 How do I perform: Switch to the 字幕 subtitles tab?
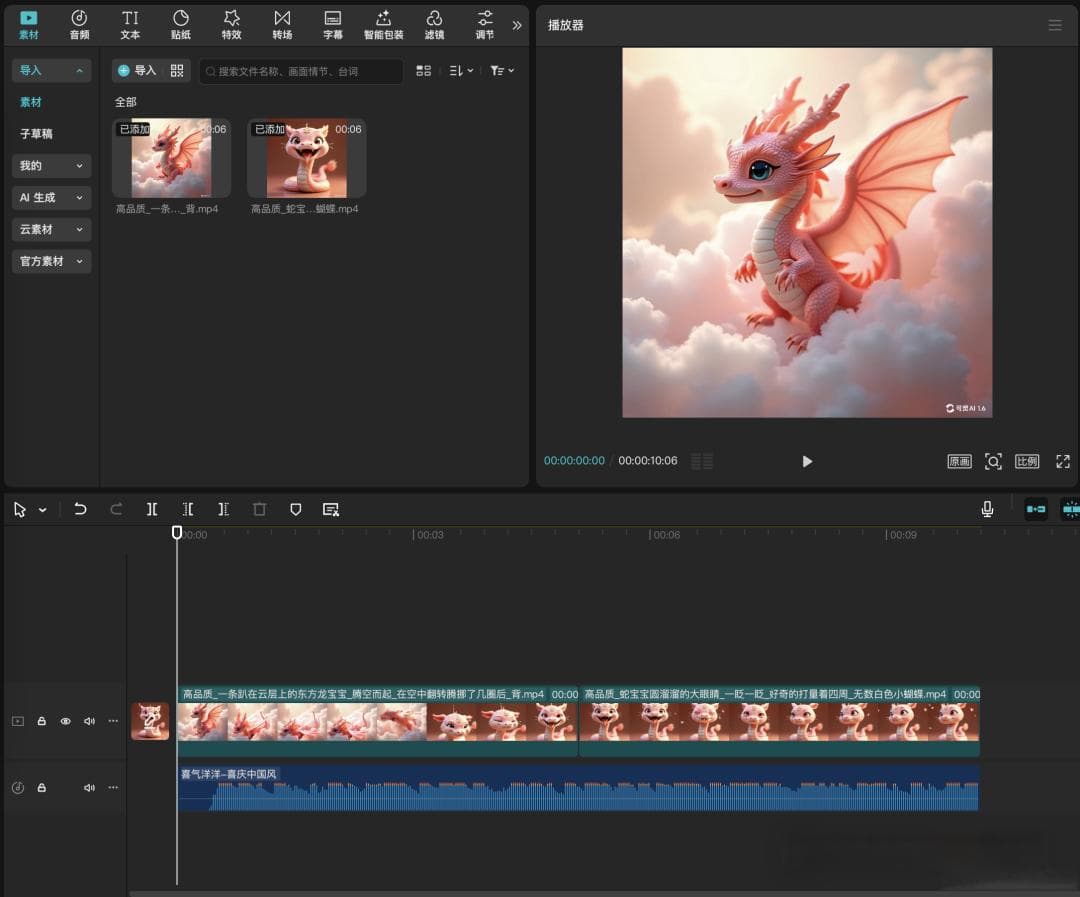point(333,25)
